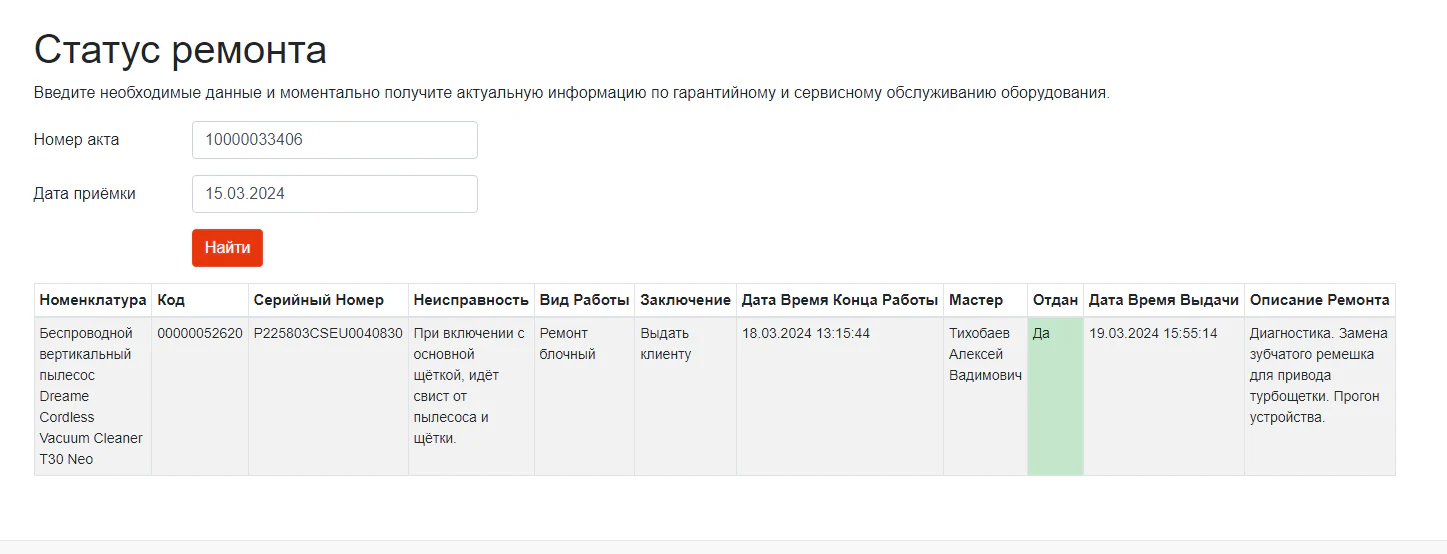Select the Дата Время Конца Работы header

point(840,300)
